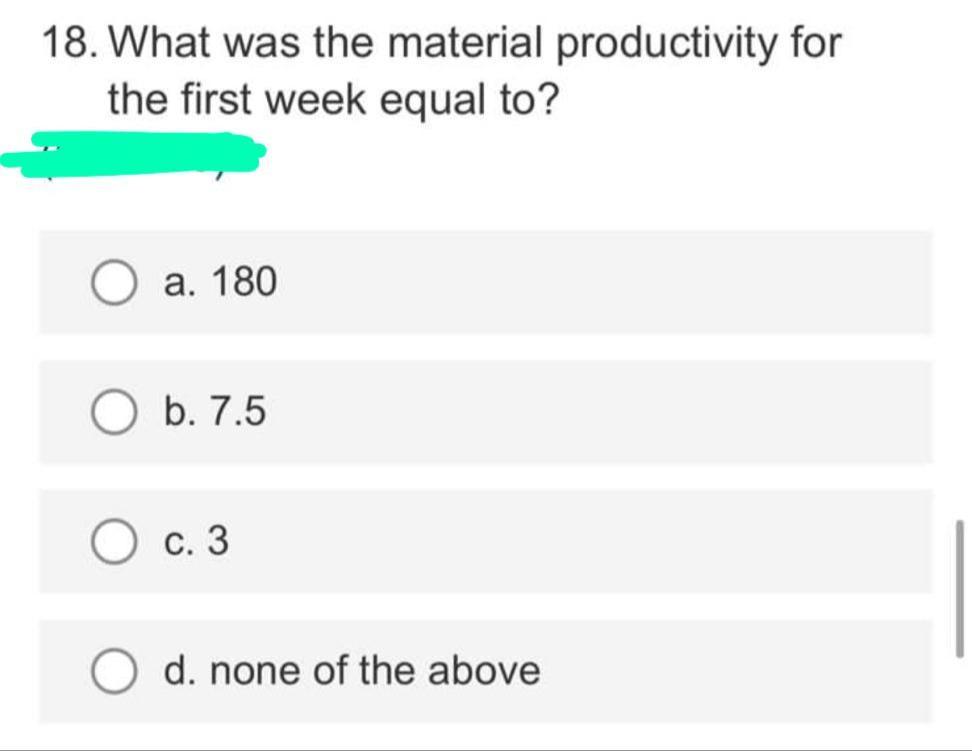This screenshot has width=972, height=751.
Task: Select radio button for option b. 7.5
Action: (113, 410)
